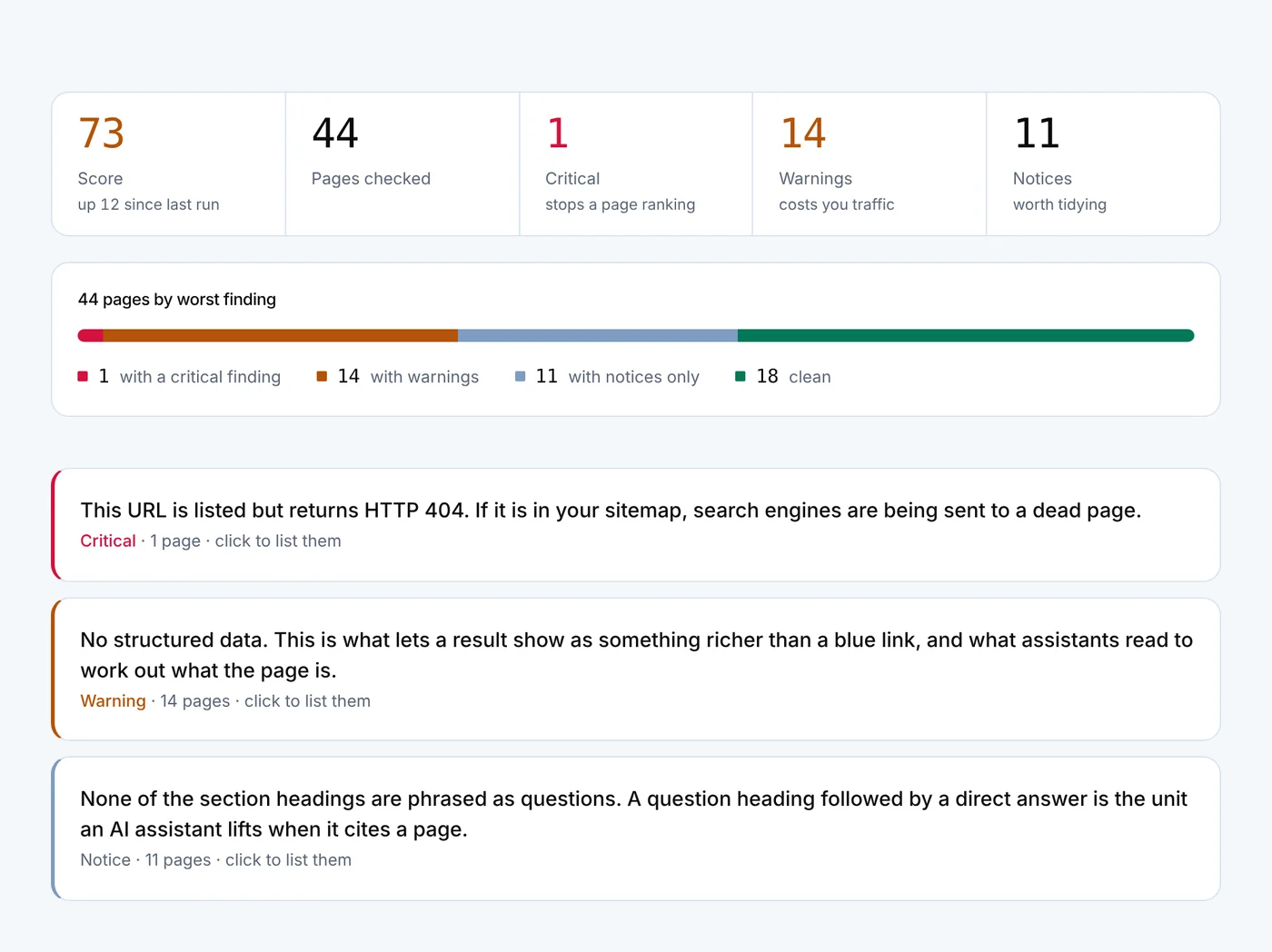This screenshot has height=952, width=1272.
Task: Click the orange warnings segment of the bar
Action: coord(281,335)
